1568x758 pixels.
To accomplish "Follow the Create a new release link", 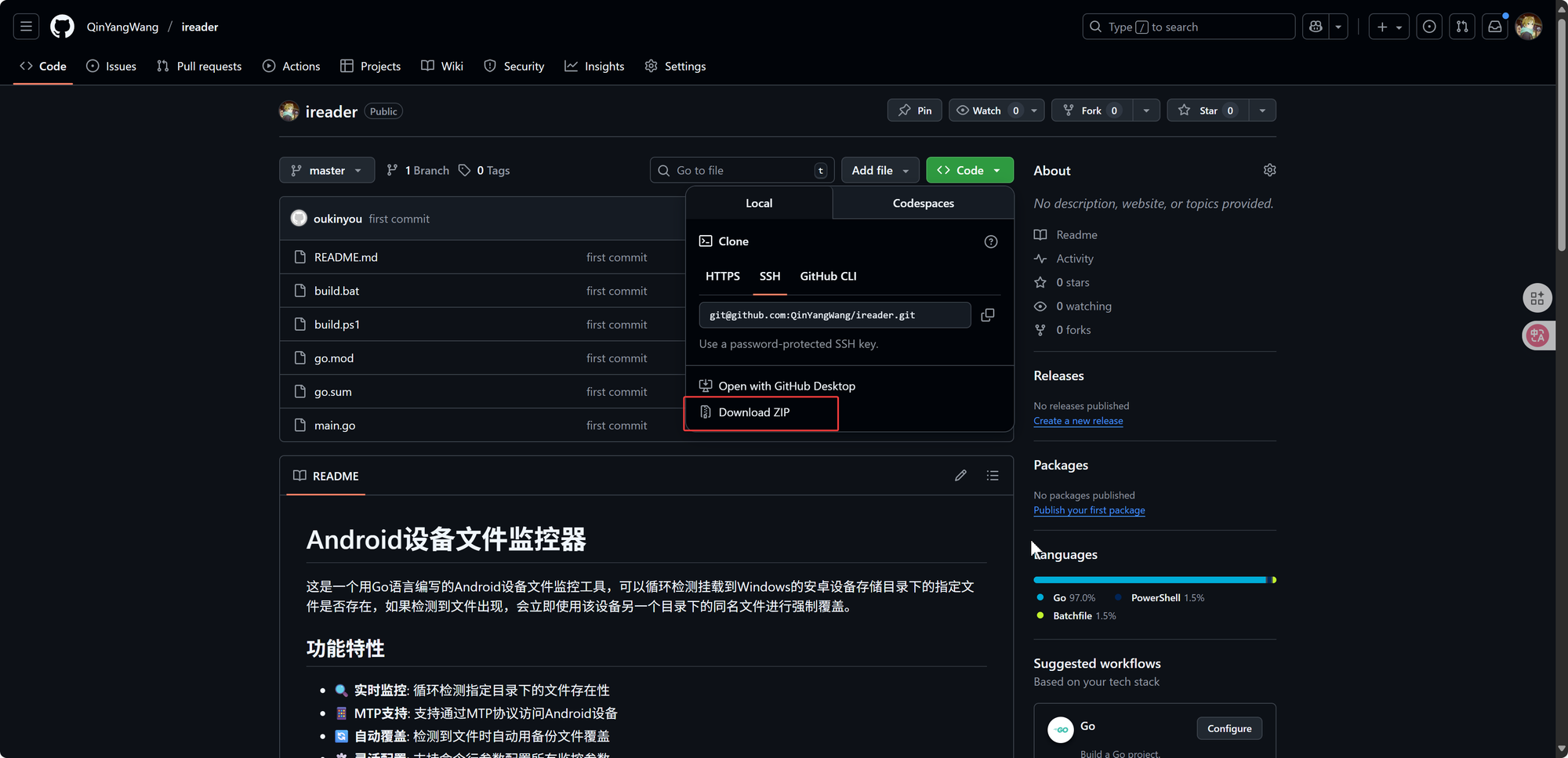I will pyautogui.click(x=1078, y=421).
